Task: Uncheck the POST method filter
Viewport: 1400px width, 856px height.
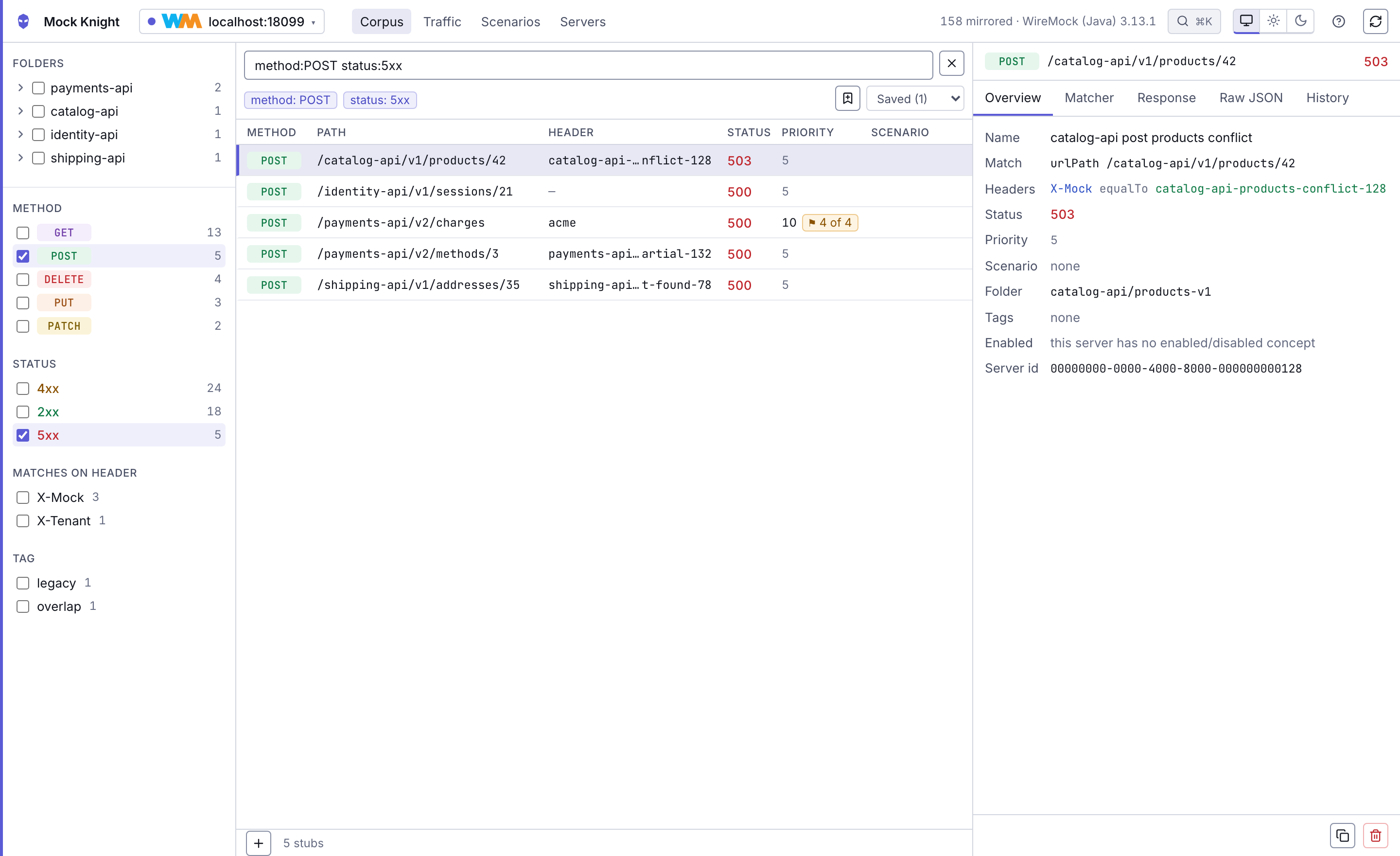Action: click(23, 256)
